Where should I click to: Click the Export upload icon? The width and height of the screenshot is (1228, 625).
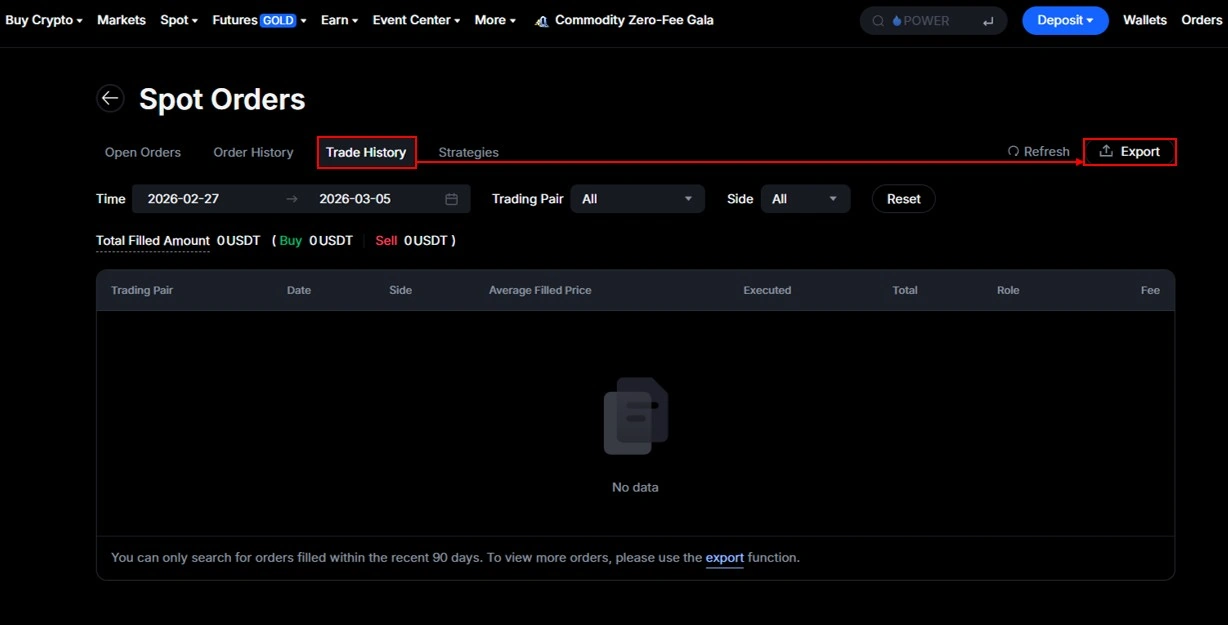pyautogui.click(x=1106, y=151)
